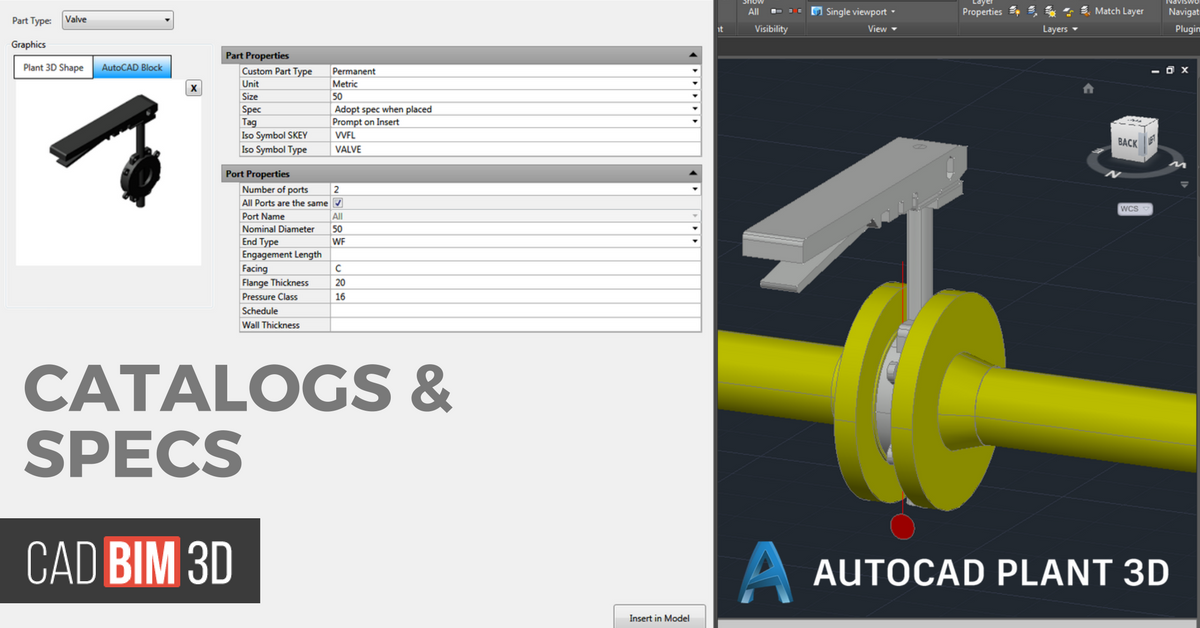Open the Unit dropdown showing Metric

tap(695, 84)
